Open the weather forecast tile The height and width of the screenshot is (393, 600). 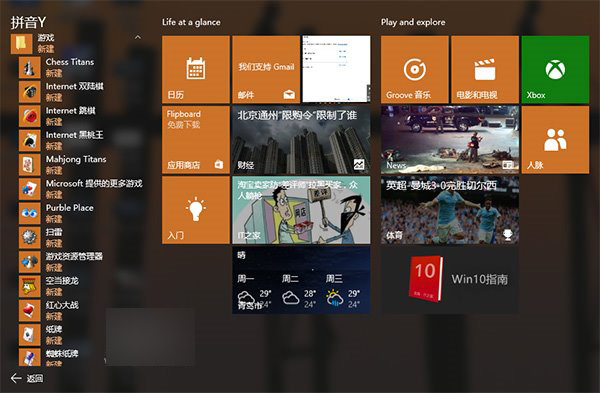pyautogui.click(x=301, y=280)
